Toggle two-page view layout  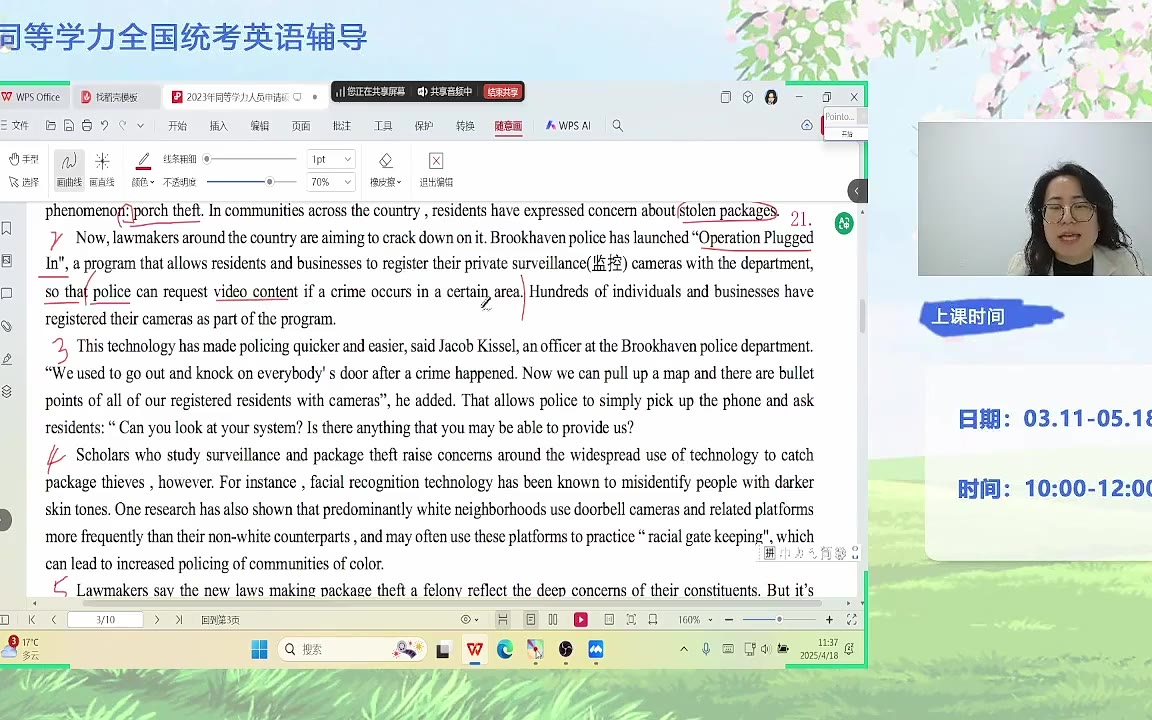click(553, 620)
